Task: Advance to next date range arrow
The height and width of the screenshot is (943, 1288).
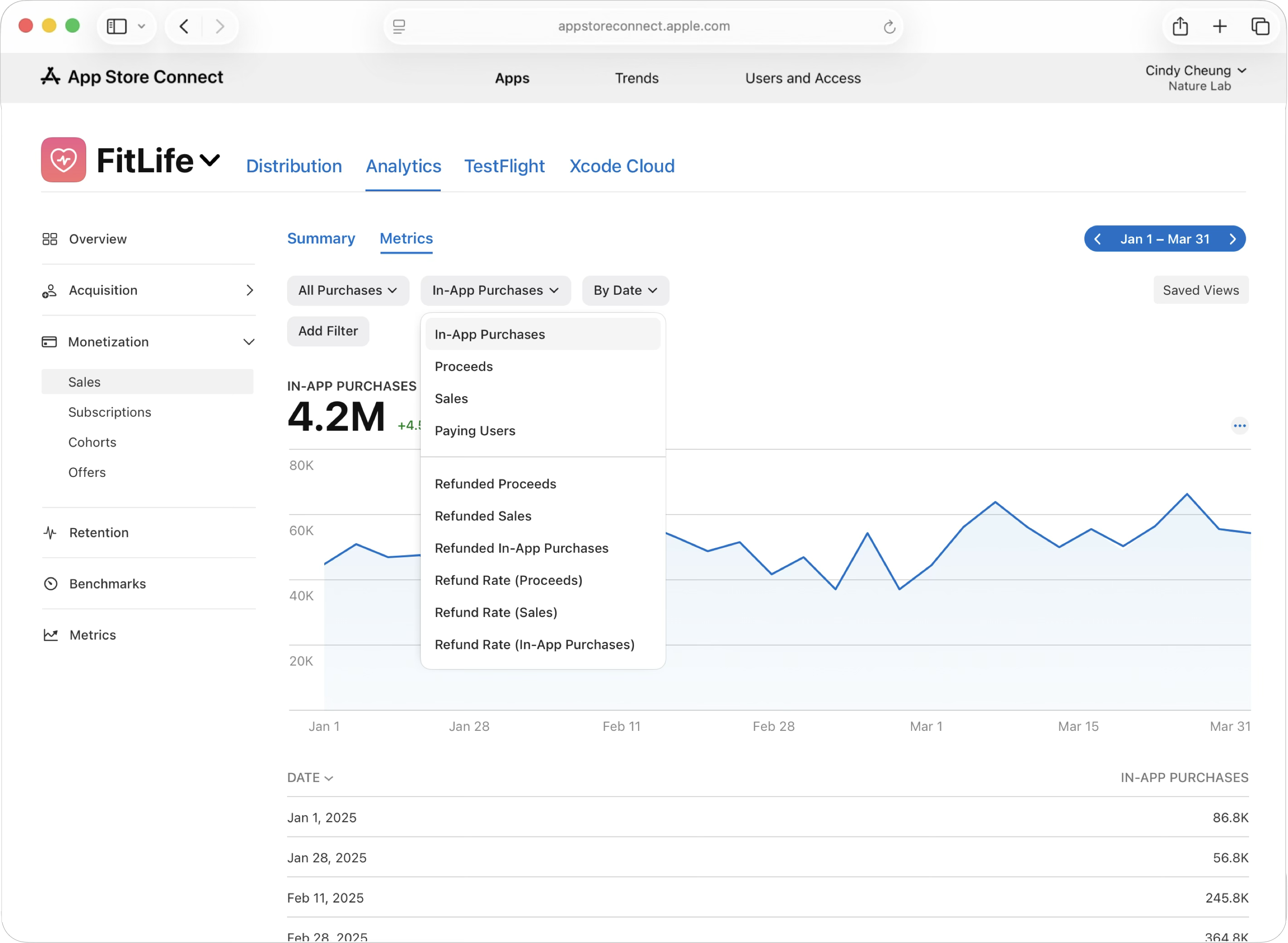Action: coord(1233,239)
